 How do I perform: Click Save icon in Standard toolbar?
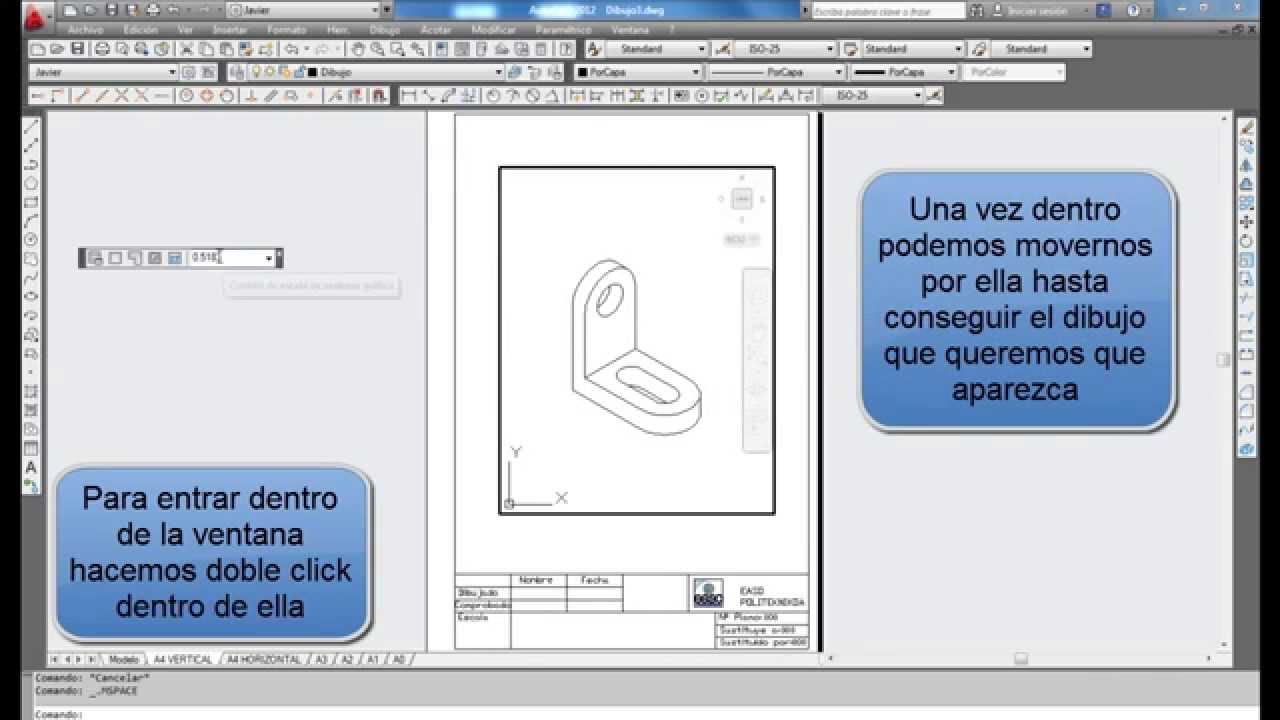(x=78, y=49)
